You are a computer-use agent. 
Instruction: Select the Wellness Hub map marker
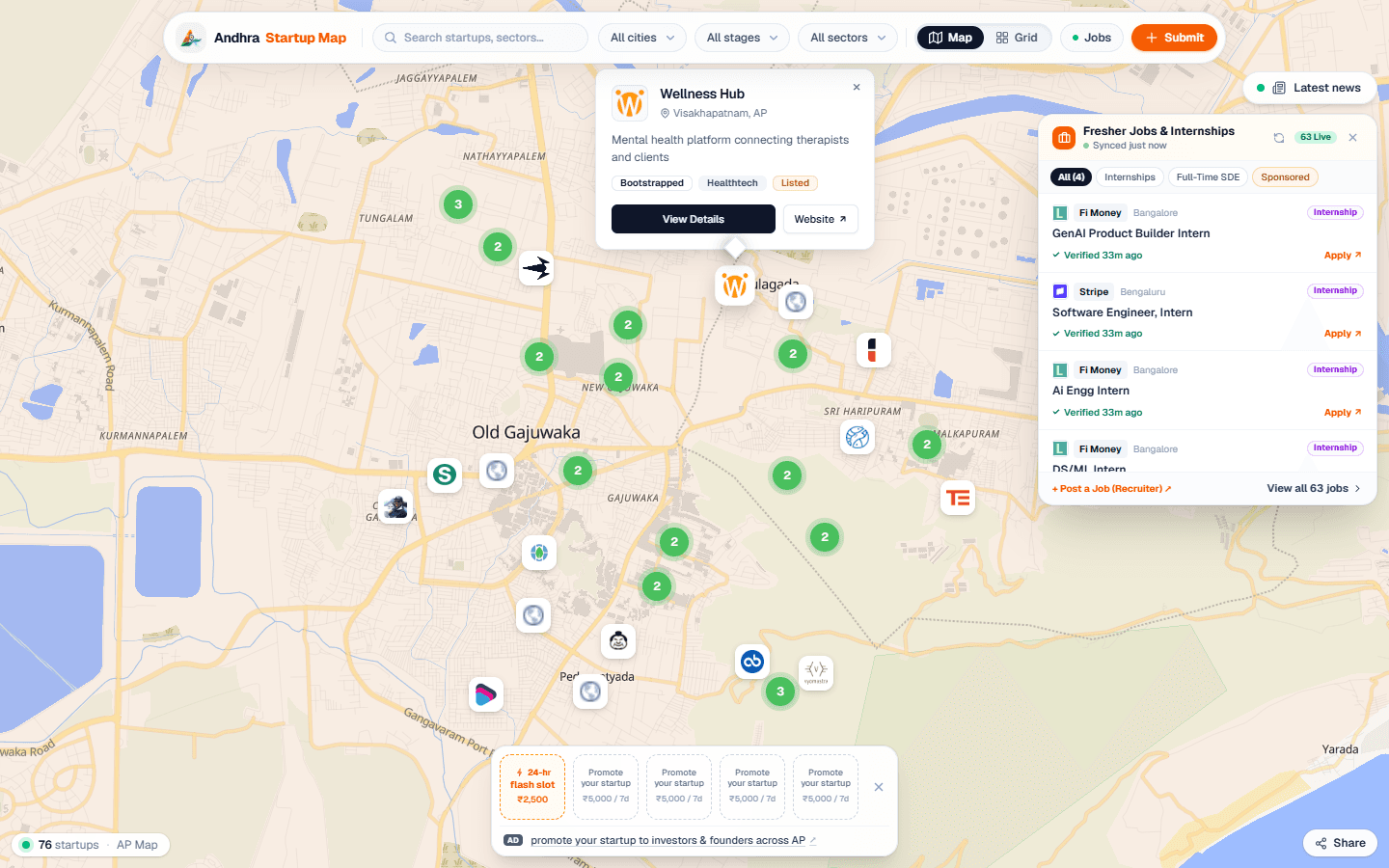735,285
